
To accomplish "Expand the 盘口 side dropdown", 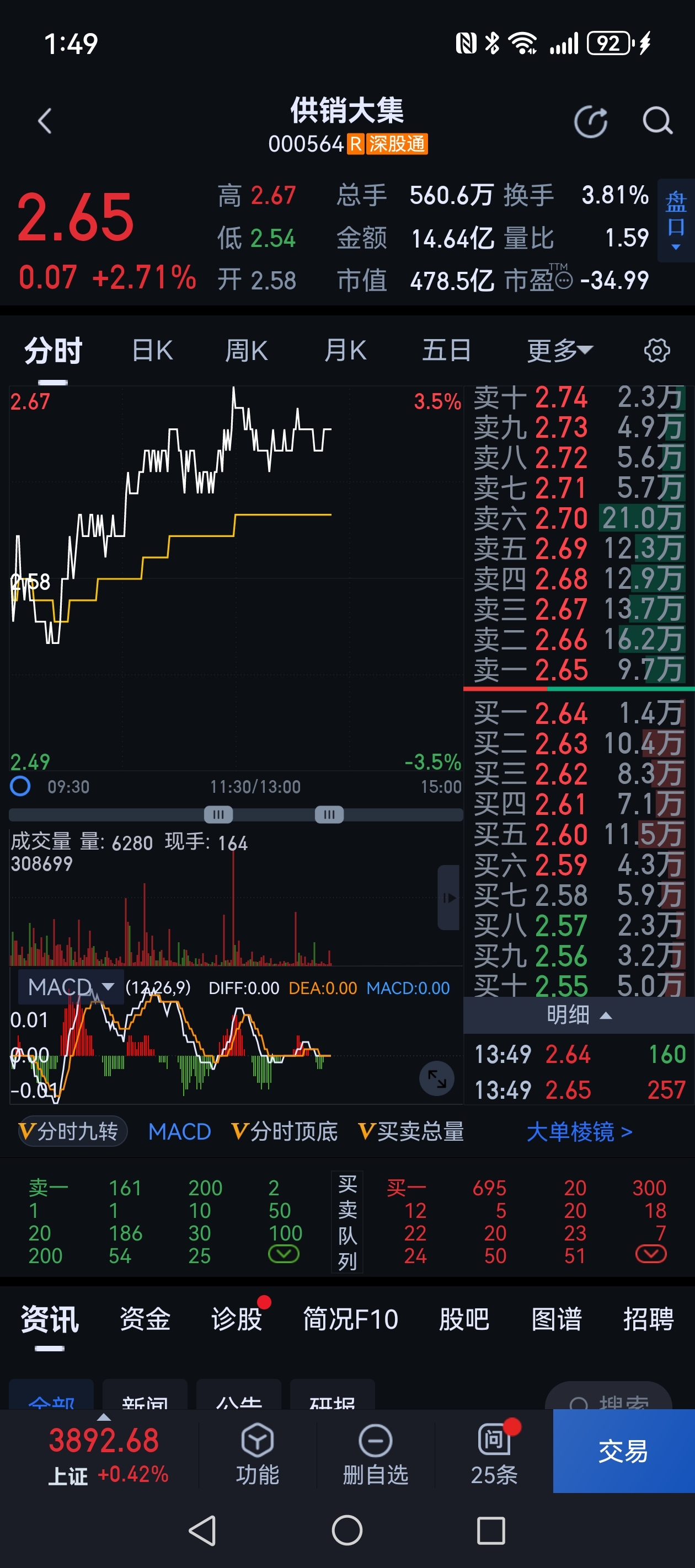I will click(x=676, y=221).
